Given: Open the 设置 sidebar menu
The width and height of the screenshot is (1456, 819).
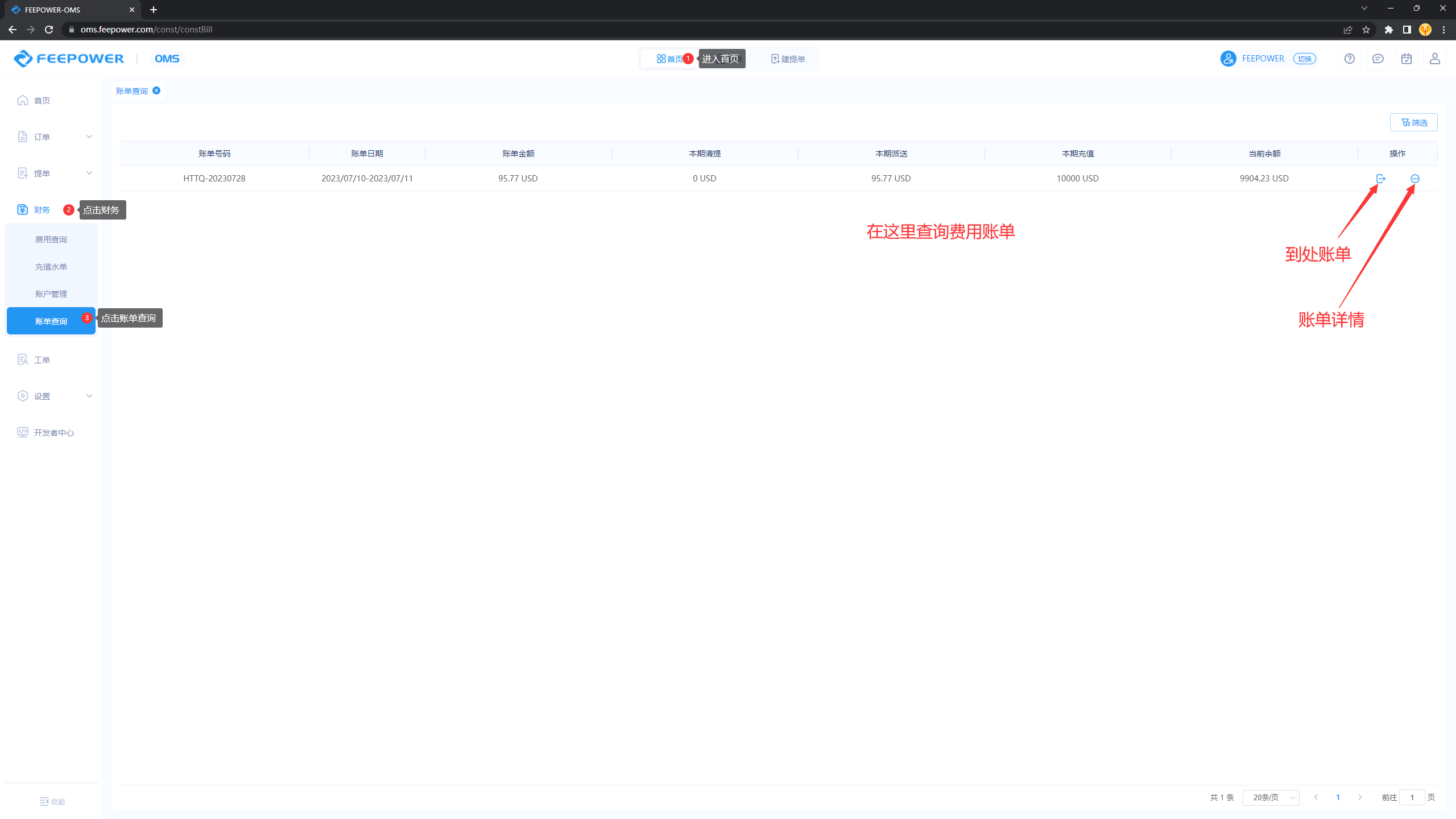Looking at the screenshot, I should click(x=51, y=396).
